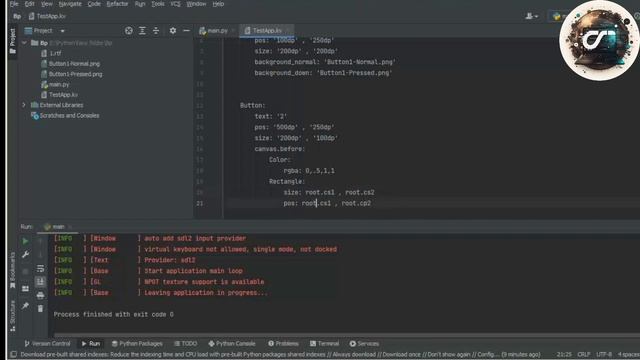Open the VCS menu
Image resolution: width=640 pixels, height=360 pixels.
(x=175, y=4)
